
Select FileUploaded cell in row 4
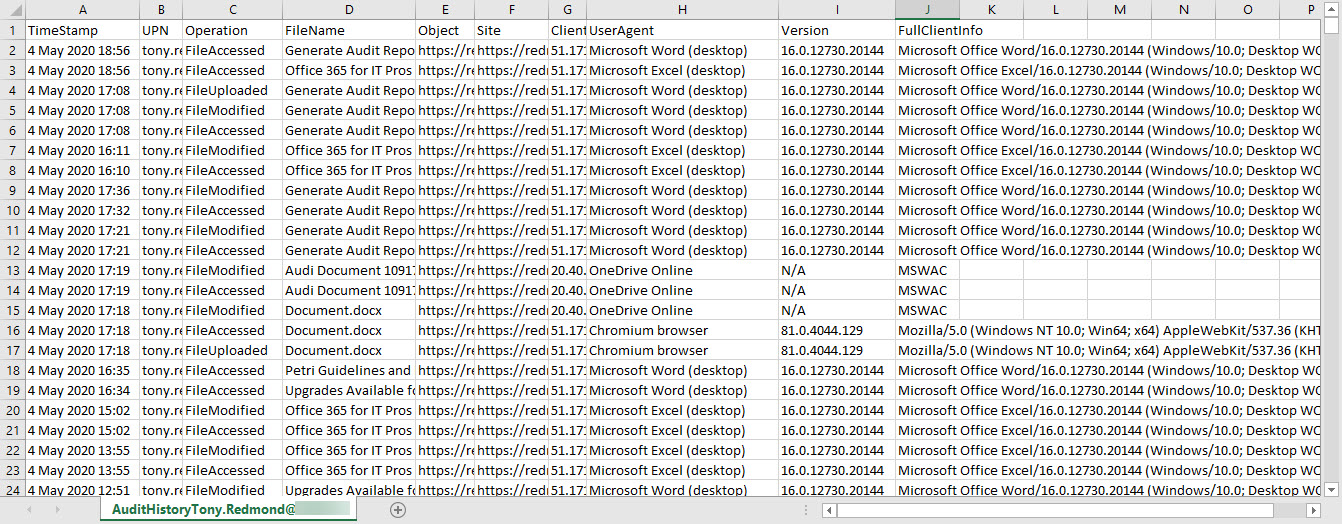tap(232, 90)
